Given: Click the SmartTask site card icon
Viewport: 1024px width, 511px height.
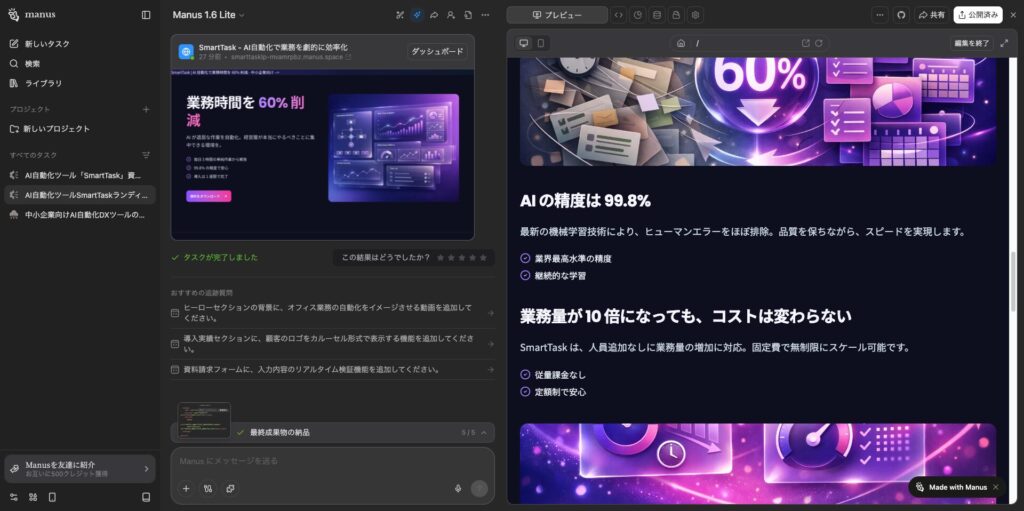Looking at the screenshot, I should 186,52.
